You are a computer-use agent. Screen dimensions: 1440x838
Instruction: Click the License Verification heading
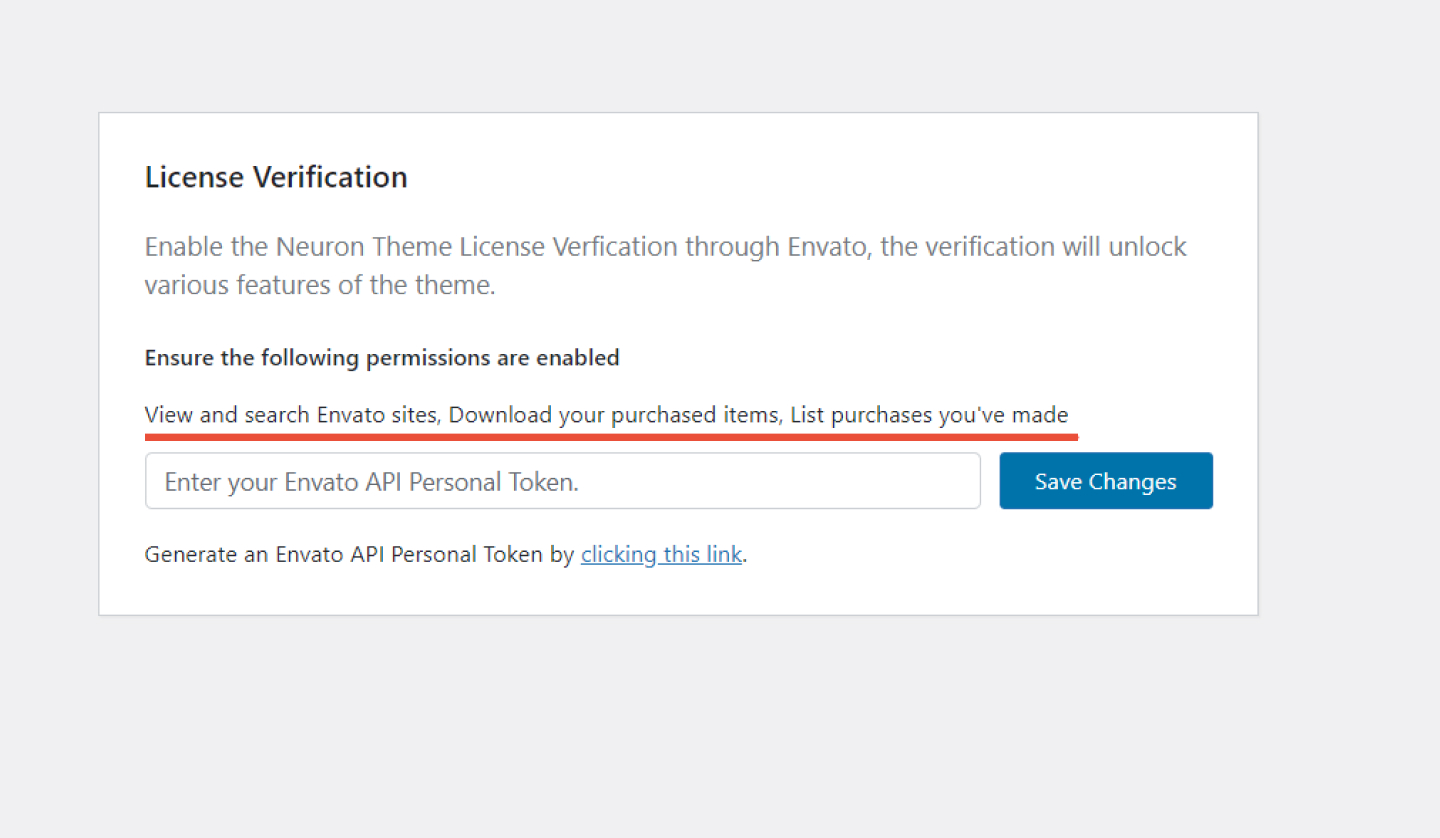[x=276, y=177]
